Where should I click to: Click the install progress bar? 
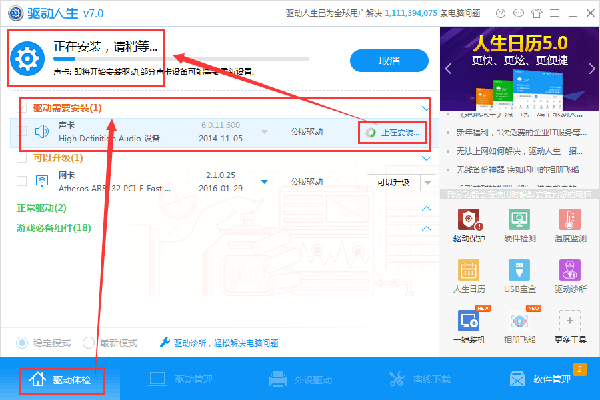(181, 59)
